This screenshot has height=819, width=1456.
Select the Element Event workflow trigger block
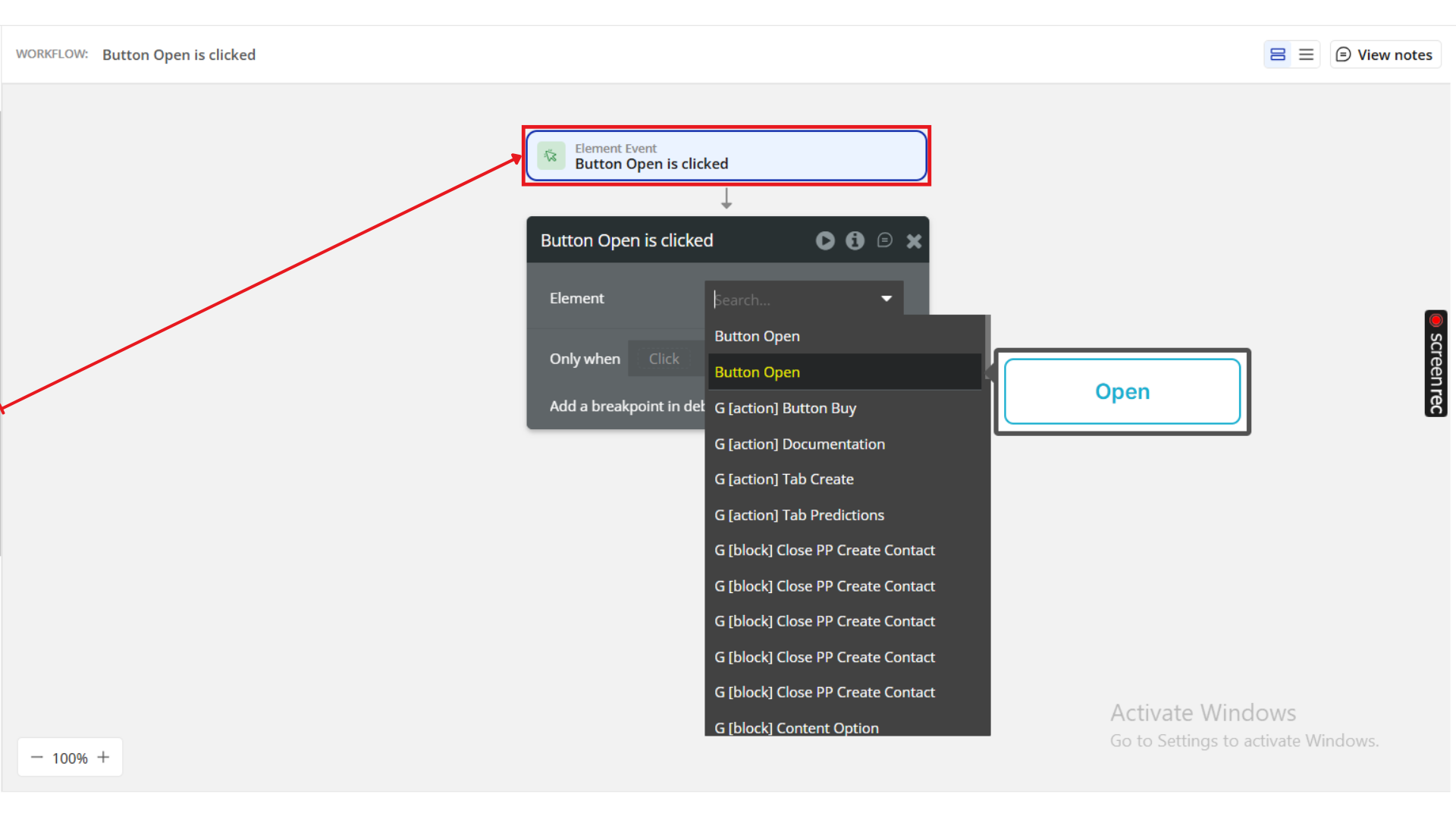point(726,156)
